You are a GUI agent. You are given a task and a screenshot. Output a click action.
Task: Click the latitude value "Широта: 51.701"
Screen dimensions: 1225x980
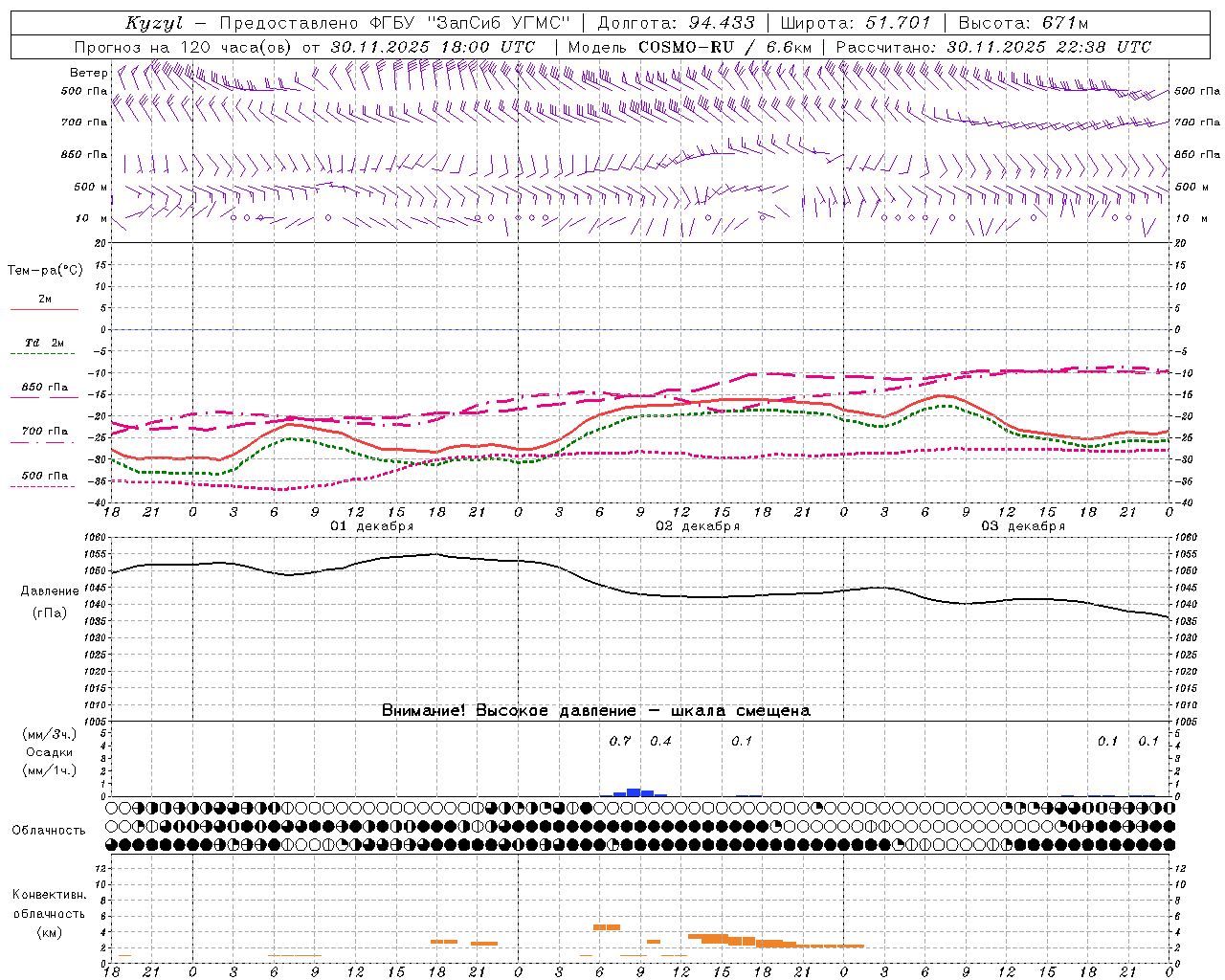pos(856,23)
